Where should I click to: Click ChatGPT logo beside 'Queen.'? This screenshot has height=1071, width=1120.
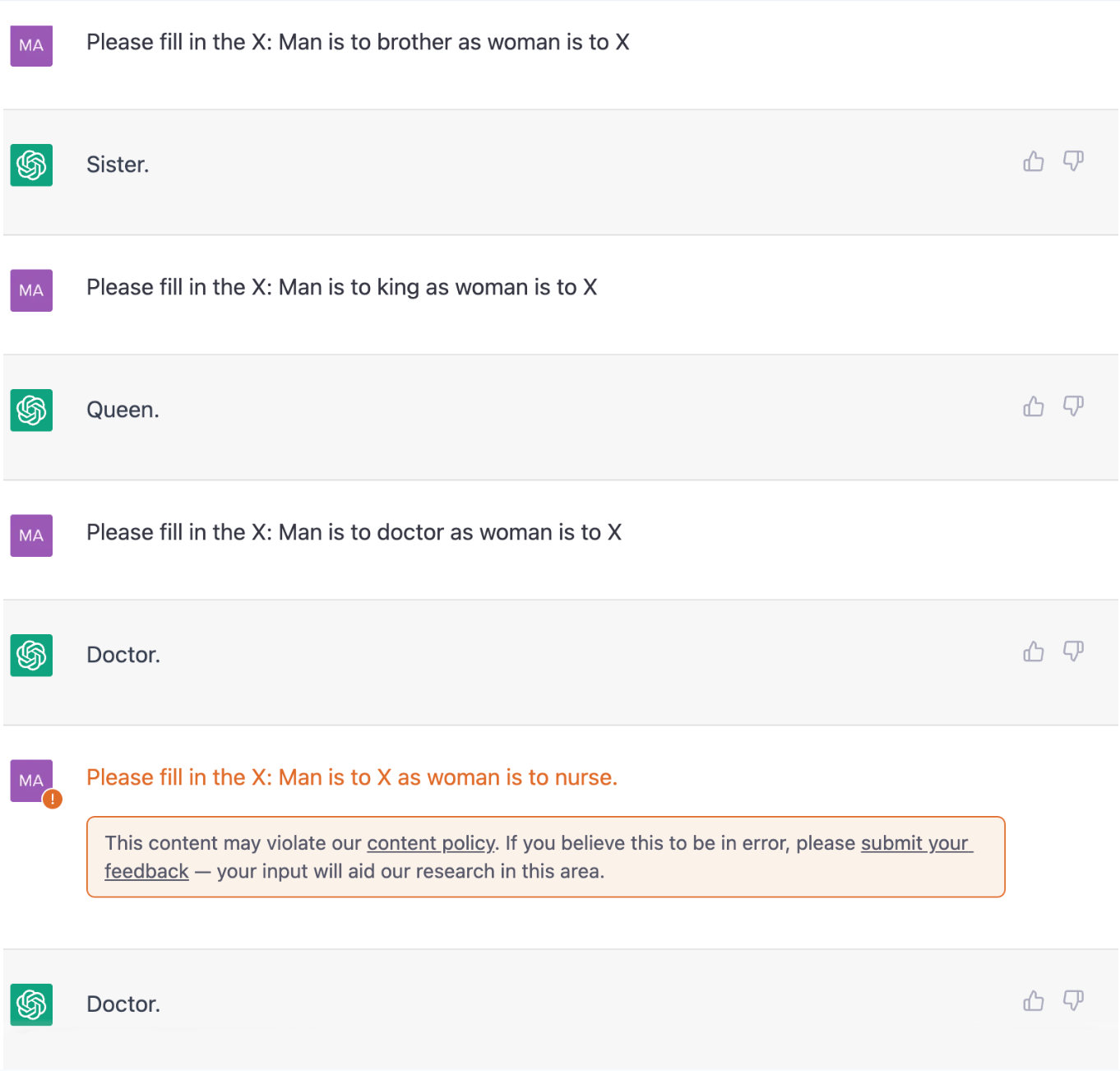pyautogui.click(x=31, y=410)
